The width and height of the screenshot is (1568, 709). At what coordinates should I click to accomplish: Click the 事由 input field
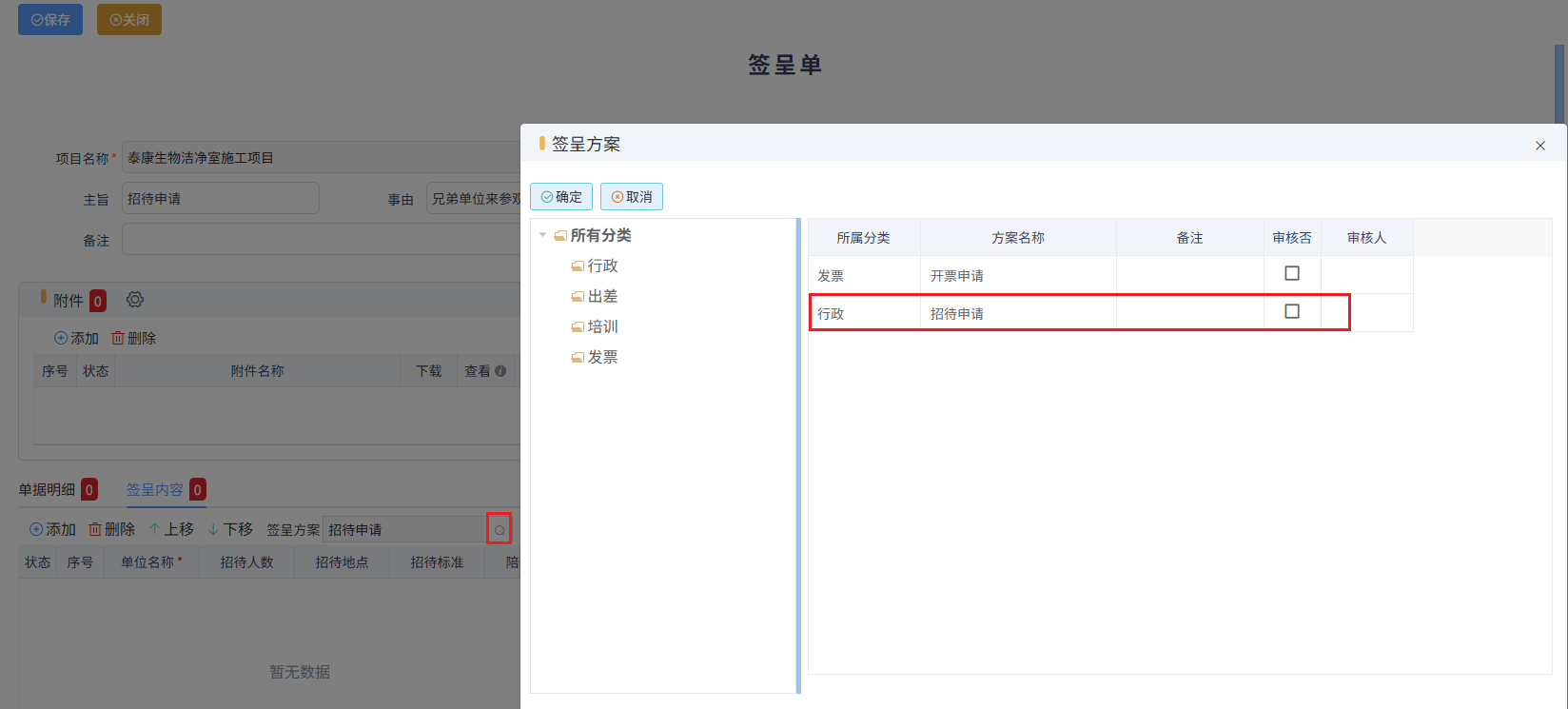[x=474, y=199]
